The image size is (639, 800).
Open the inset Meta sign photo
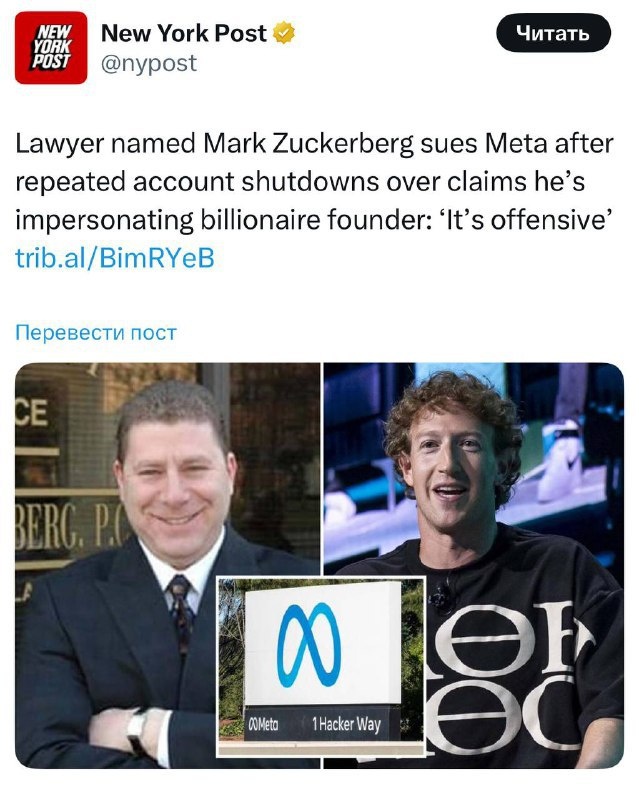click(x=321, y=666)
